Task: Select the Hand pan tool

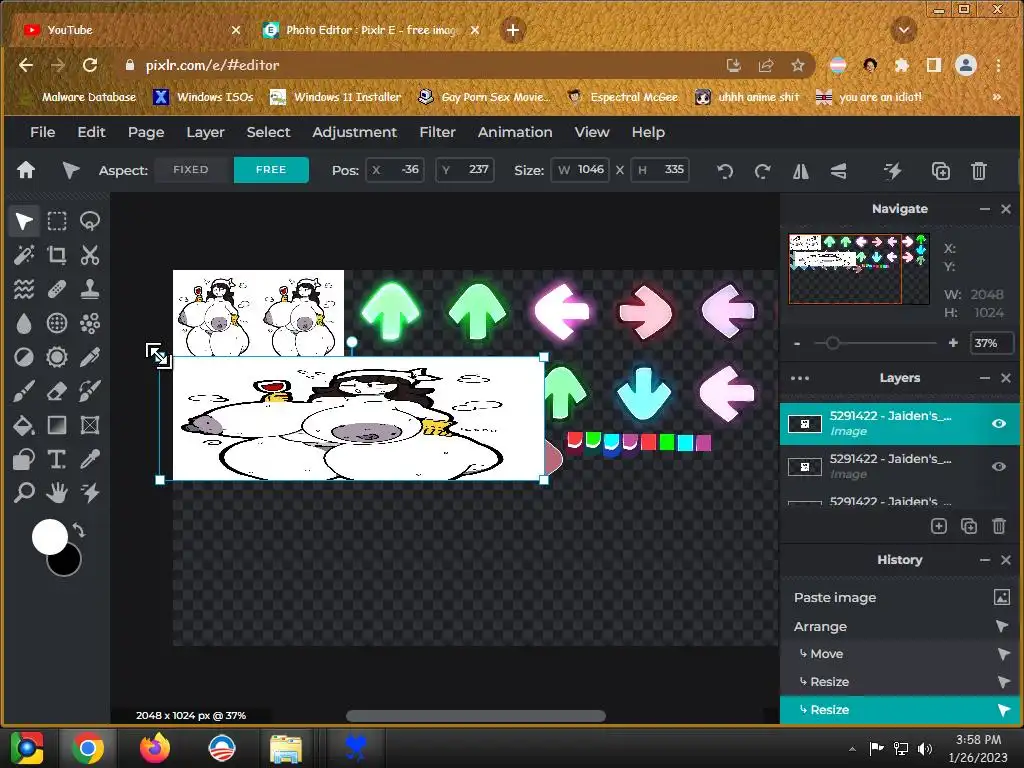Action: (57, 492)
